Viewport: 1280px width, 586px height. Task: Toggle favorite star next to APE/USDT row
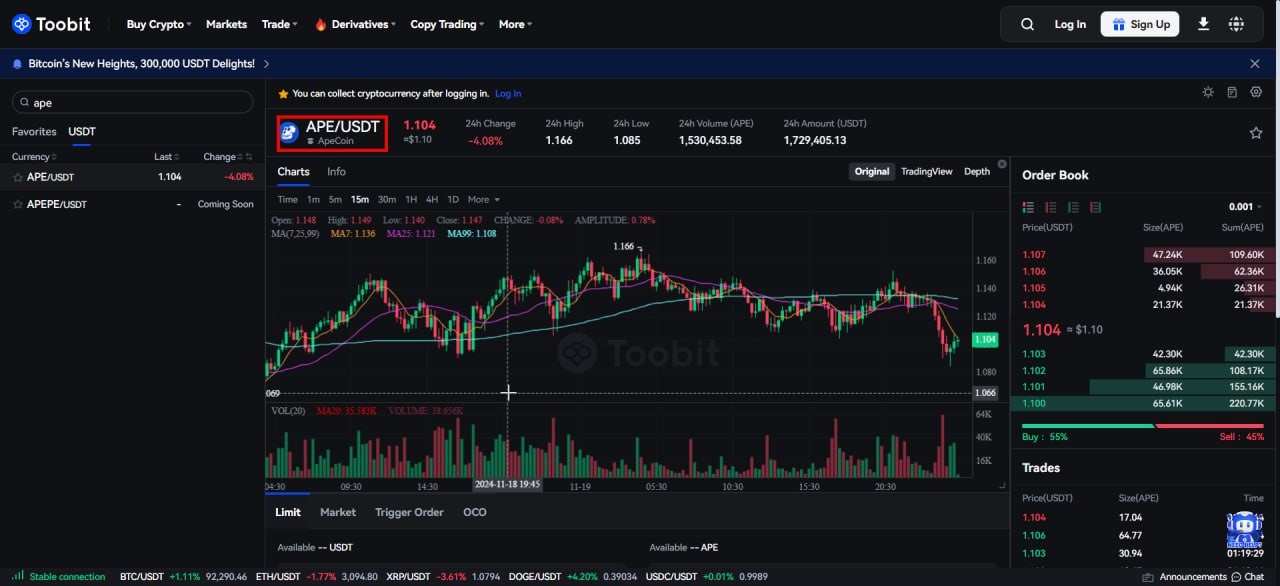tap(18, 177)
